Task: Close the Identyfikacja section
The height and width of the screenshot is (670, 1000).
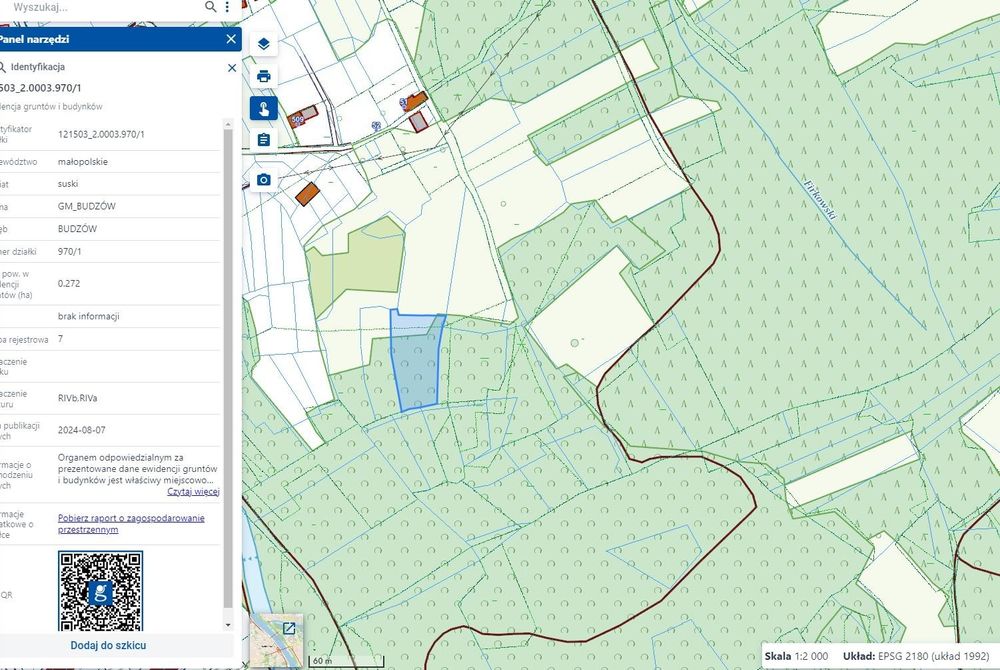Action: [x=232, y=68]
